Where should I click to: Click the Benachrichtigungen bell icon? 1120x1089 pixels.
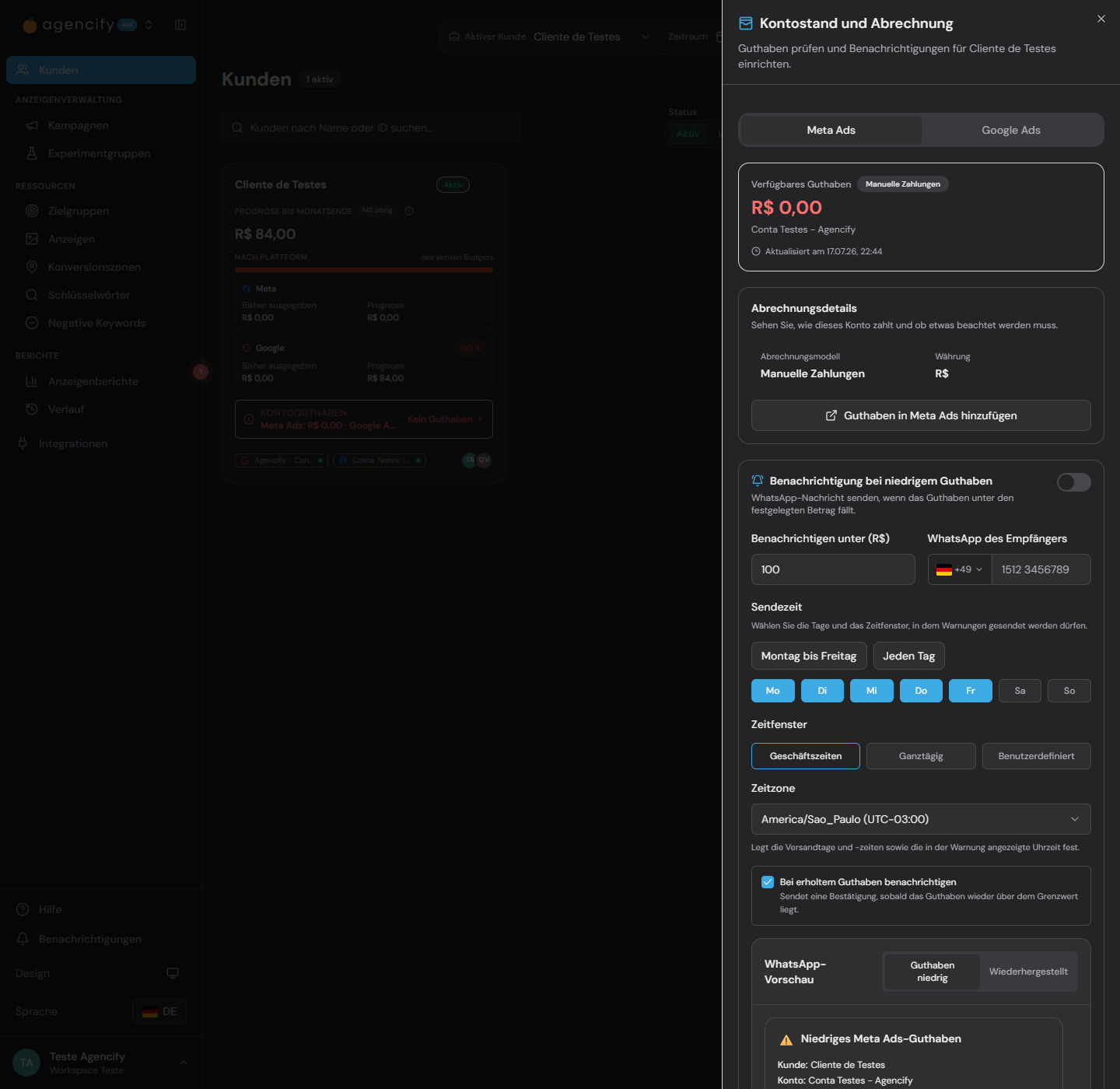(x=23, y=939)
